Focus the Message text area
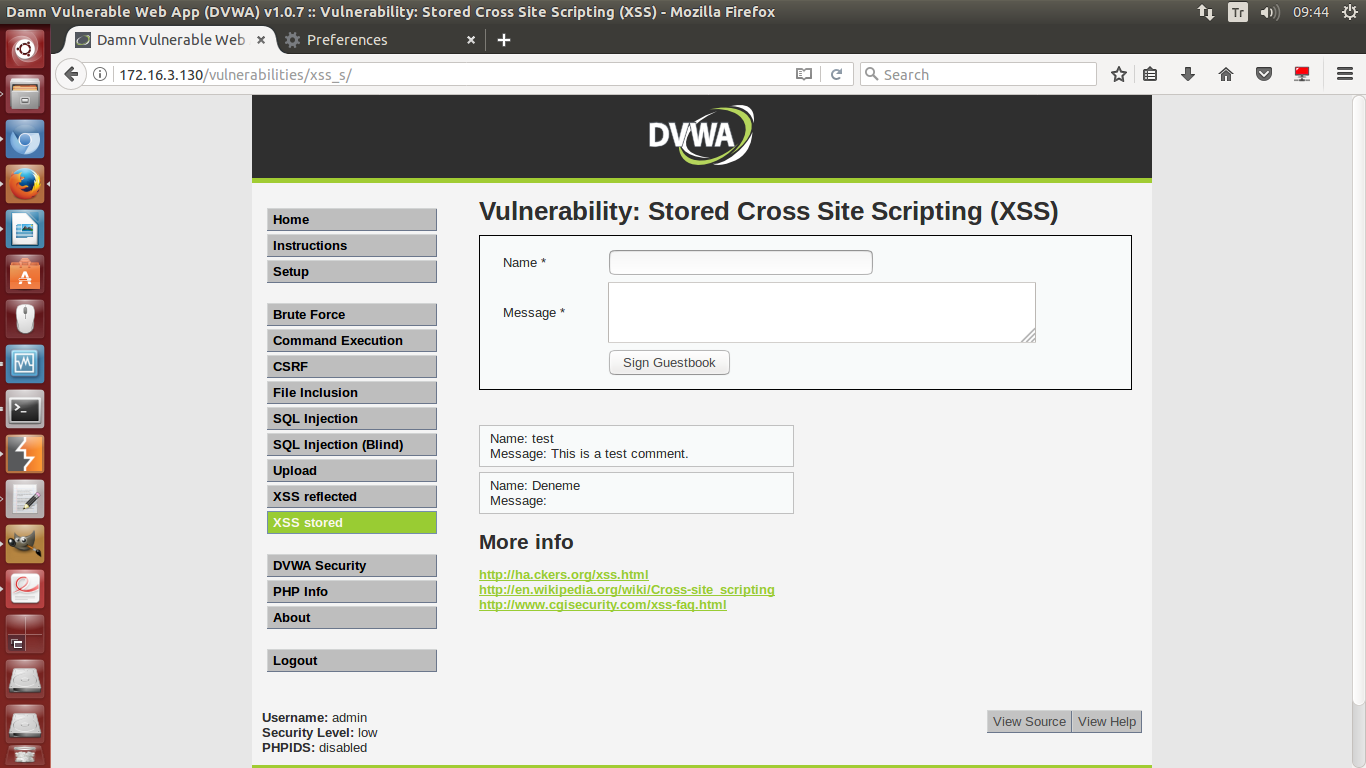The width and height of the screenshot is (1366, 768). [x=822, y=313]
